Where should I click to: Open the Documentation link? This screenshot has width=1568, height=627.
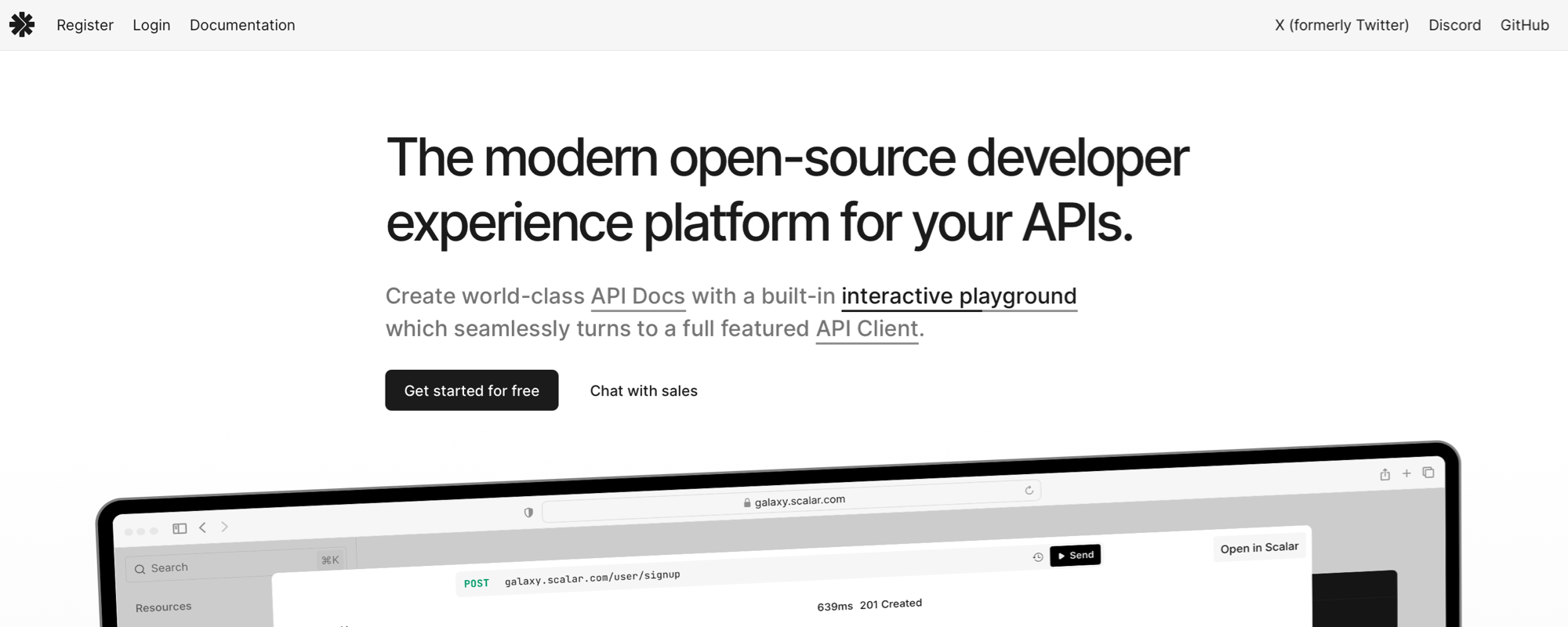point(242,25)
